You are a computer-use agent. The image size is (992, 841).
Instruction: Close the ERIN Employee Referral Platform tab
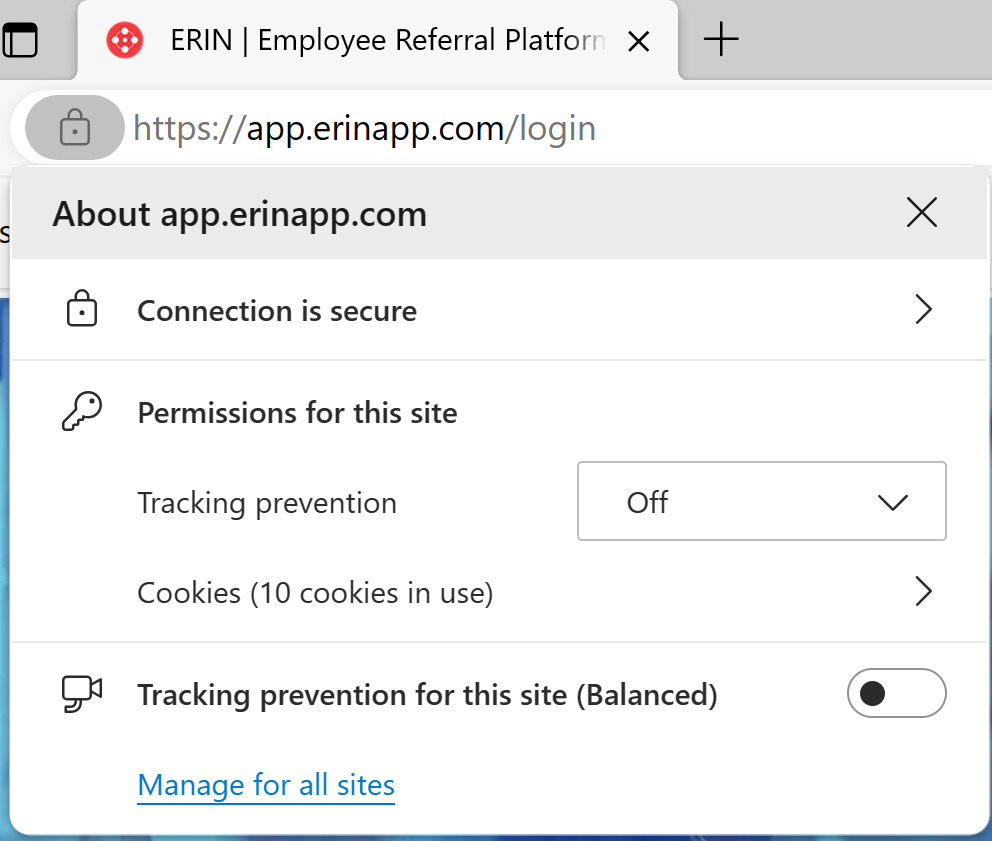[638, 41]
